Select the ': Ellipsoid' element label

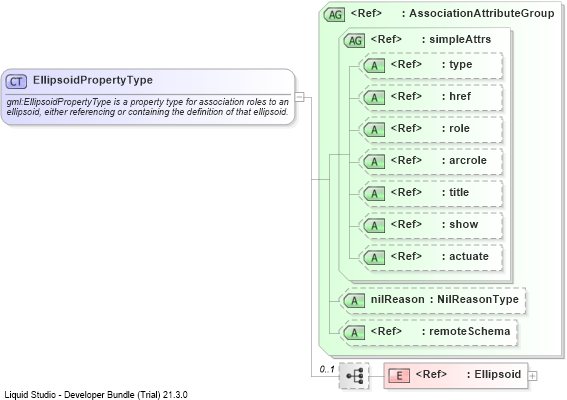click(x=494, y=374)
